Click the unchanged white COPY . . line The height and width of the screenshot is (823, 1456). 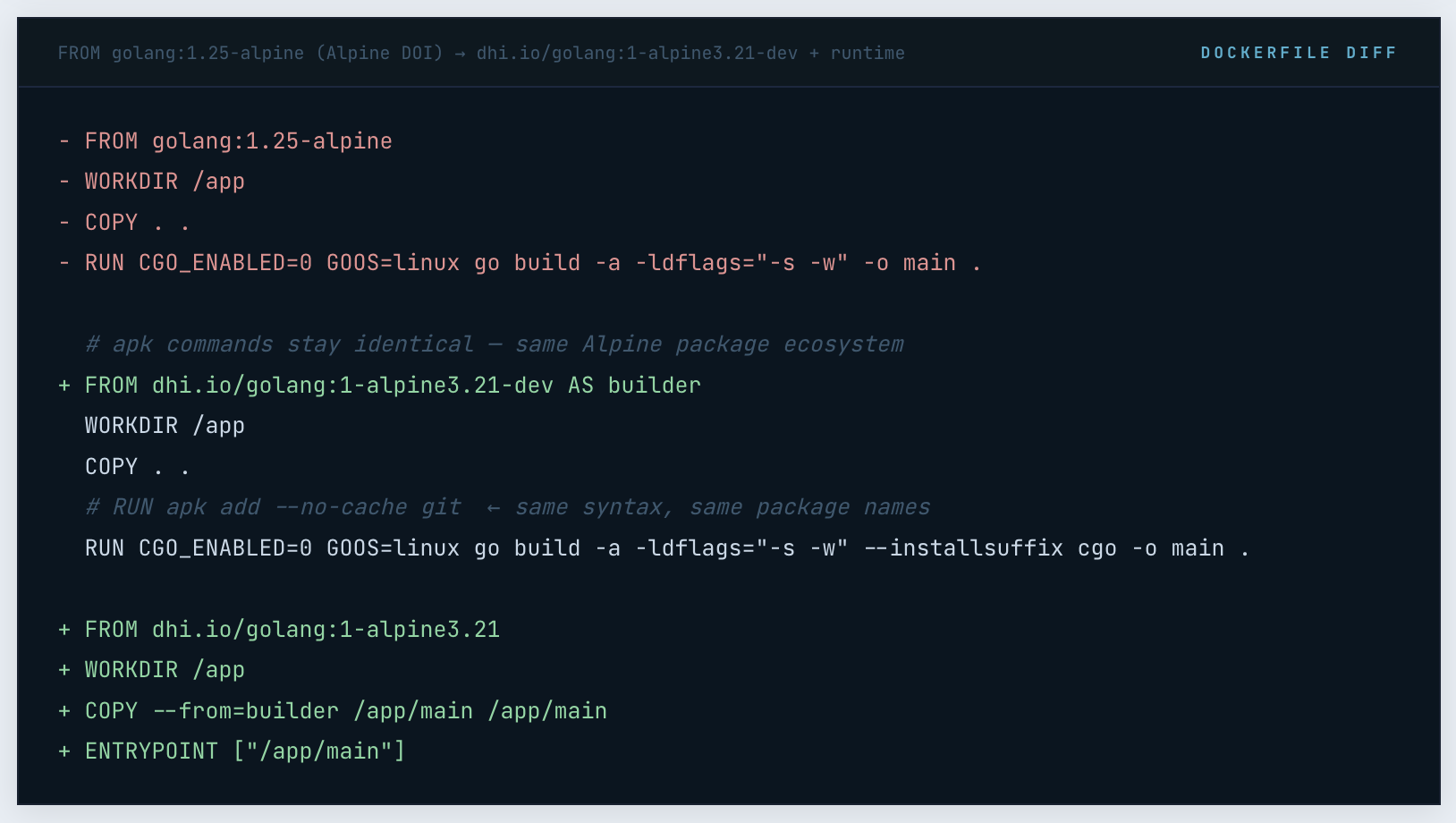coord(137,467)
